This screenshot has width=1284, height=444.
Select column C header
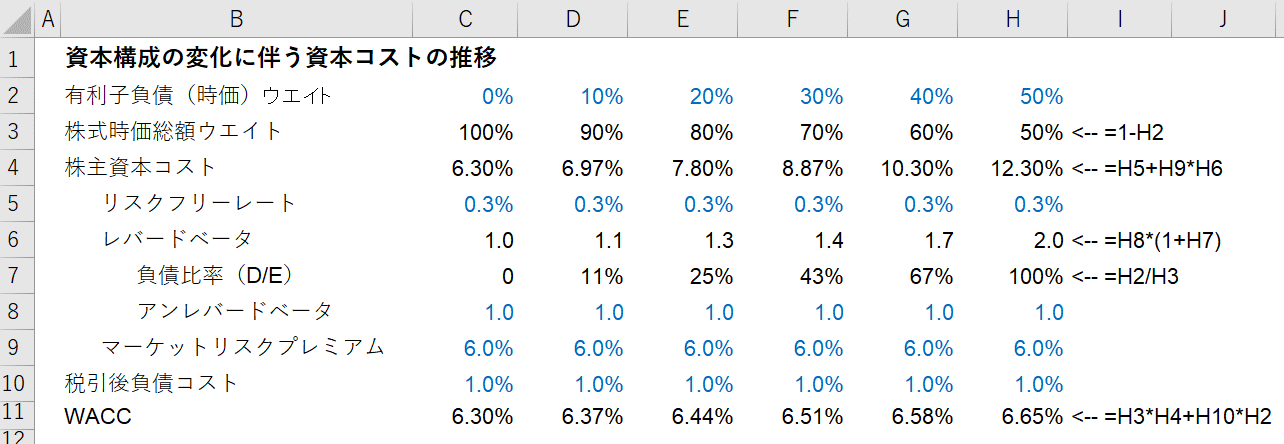464,18
